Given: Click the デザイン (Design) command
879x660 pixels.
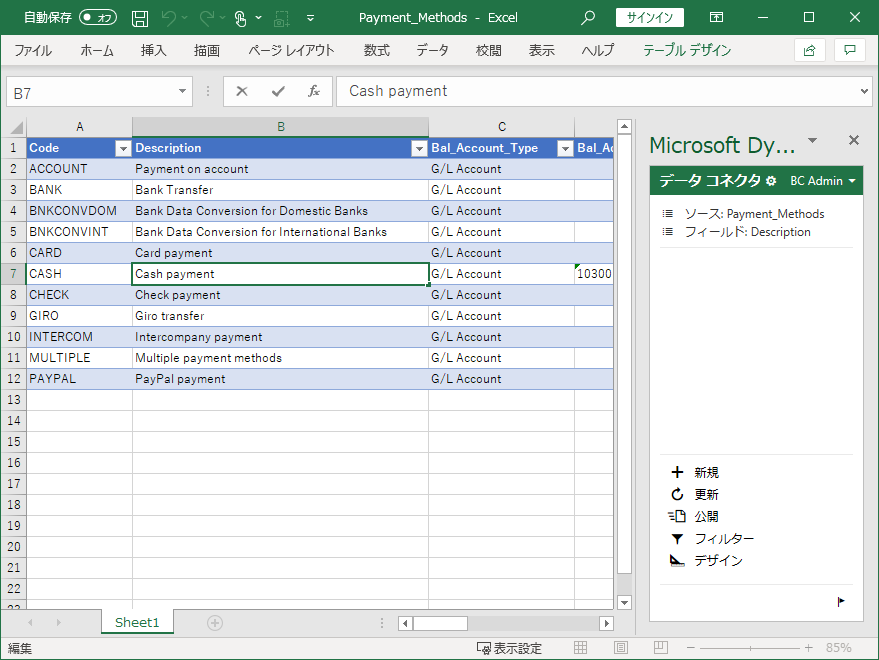Looking at the screenshot, I should pos(706,560).
